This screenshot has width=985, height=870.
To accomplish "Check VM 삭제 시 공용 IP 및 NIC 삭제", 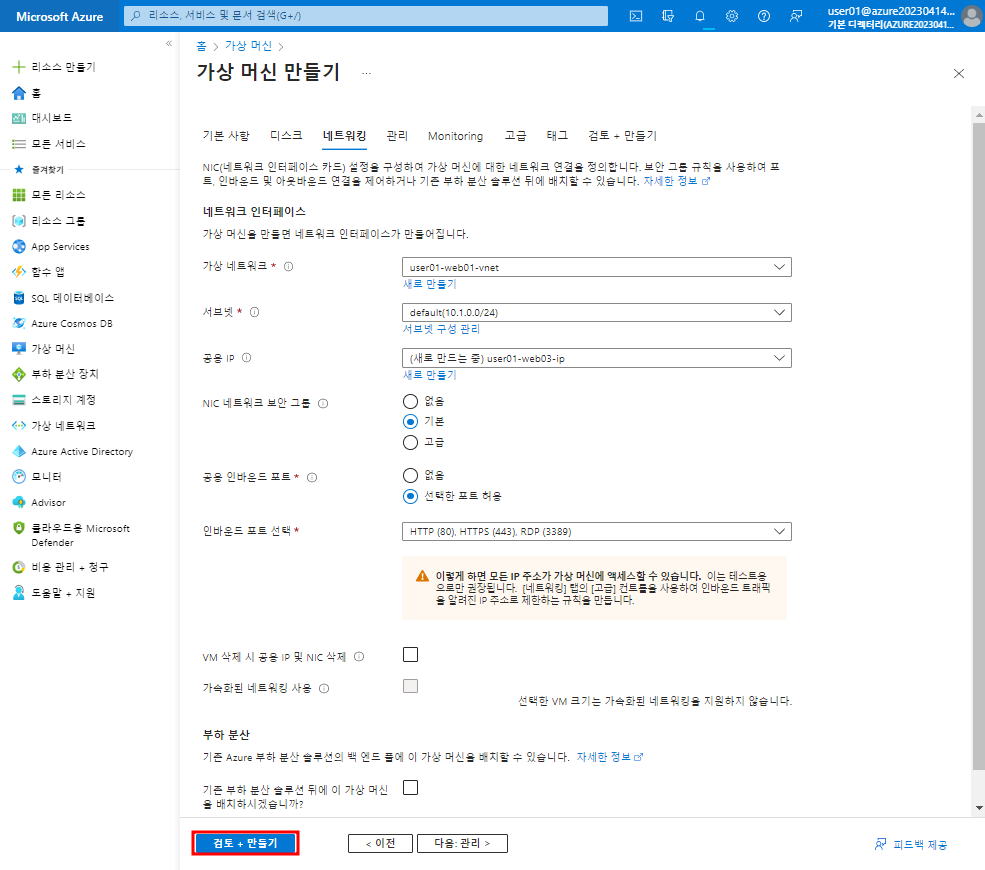I will (410, 655).
